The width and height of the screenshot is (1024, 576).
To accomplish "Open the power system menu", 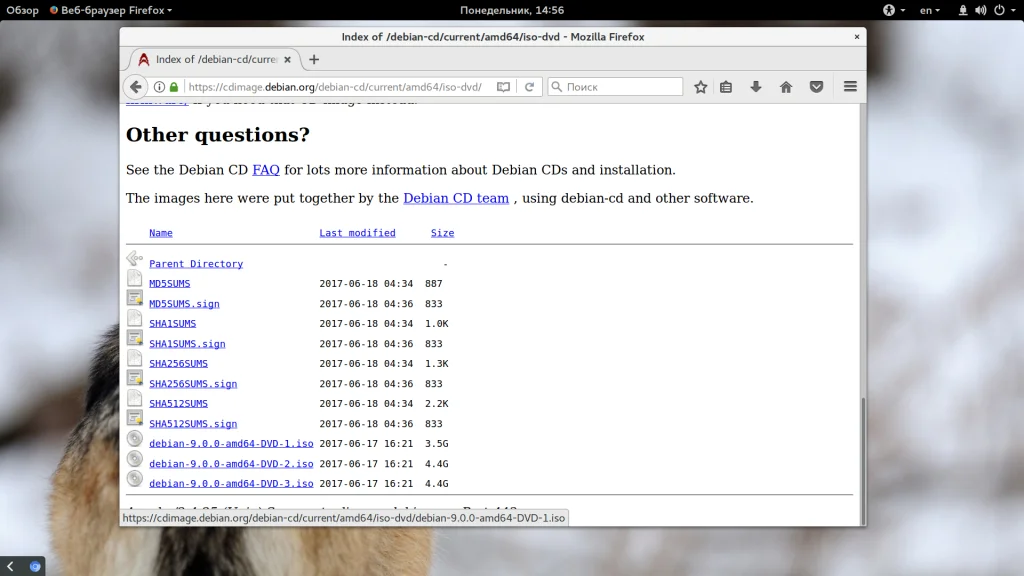I will [1003, 10].
